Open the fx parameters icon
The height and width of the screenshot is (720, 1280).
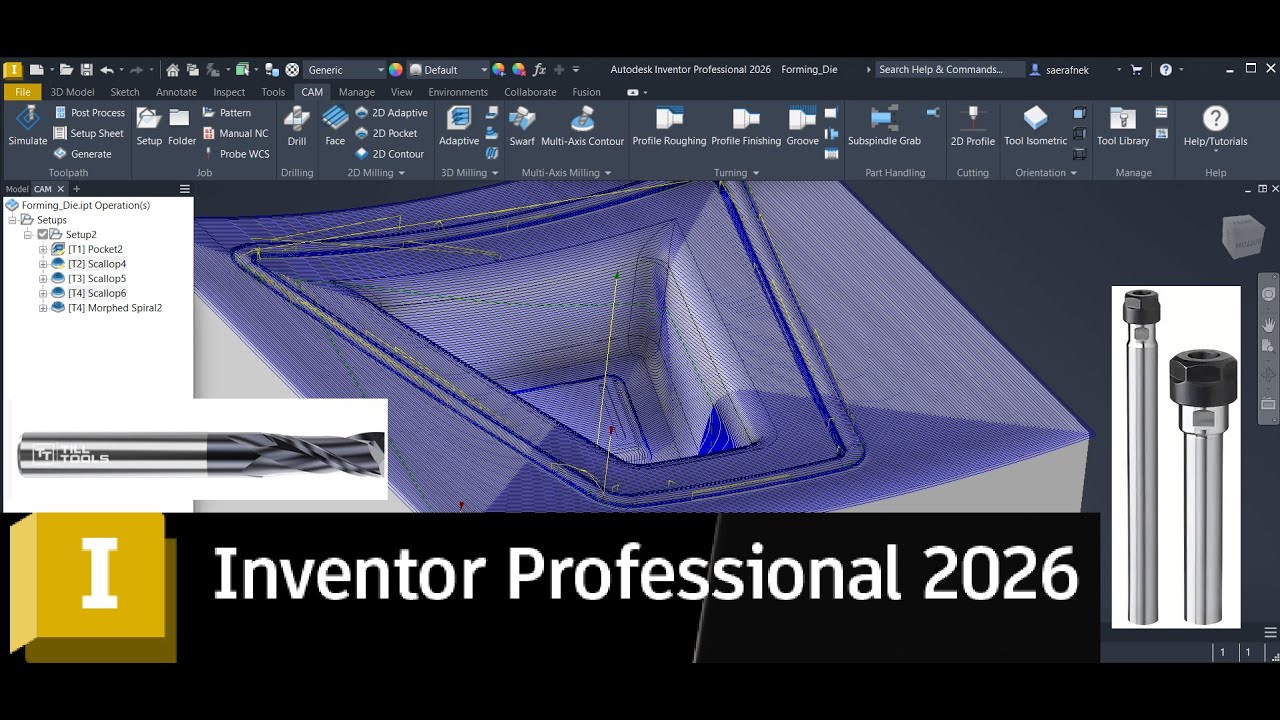[539, 70]
